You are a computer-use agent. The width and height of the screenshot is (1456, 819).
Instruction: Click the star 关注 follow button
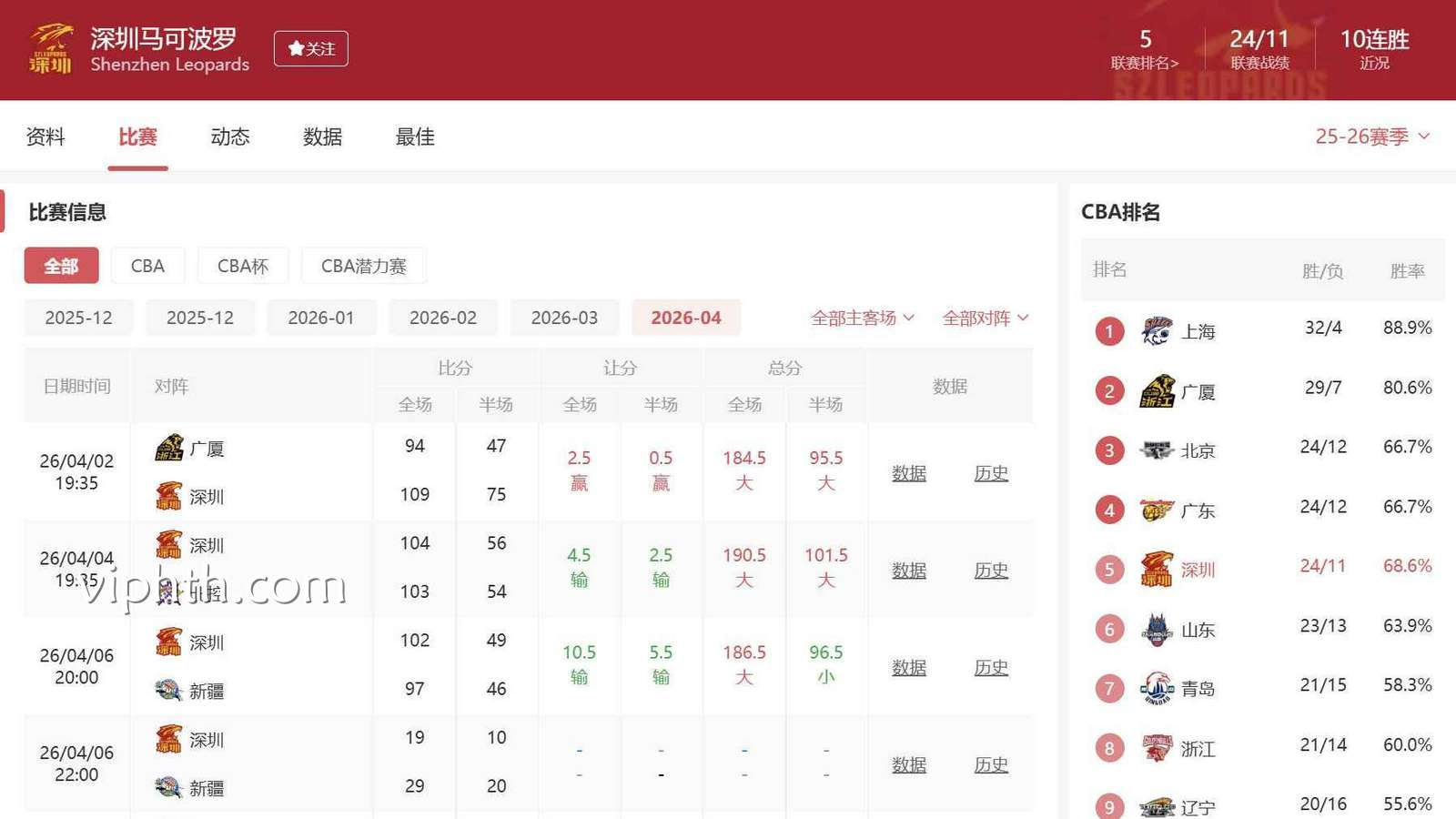311,48
